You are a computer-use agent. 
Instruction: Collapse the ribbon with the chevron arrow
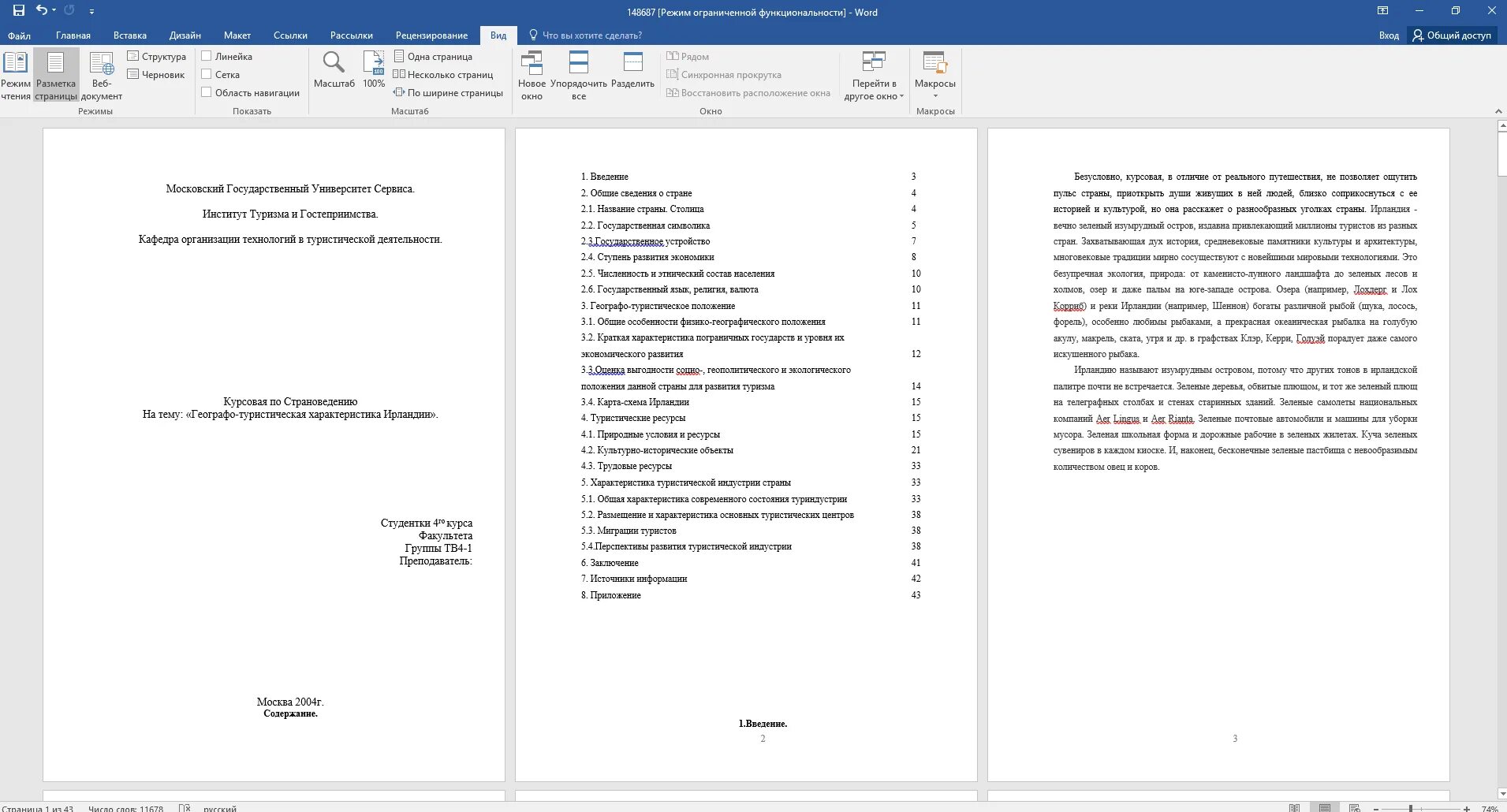[x=1498, y=111]
